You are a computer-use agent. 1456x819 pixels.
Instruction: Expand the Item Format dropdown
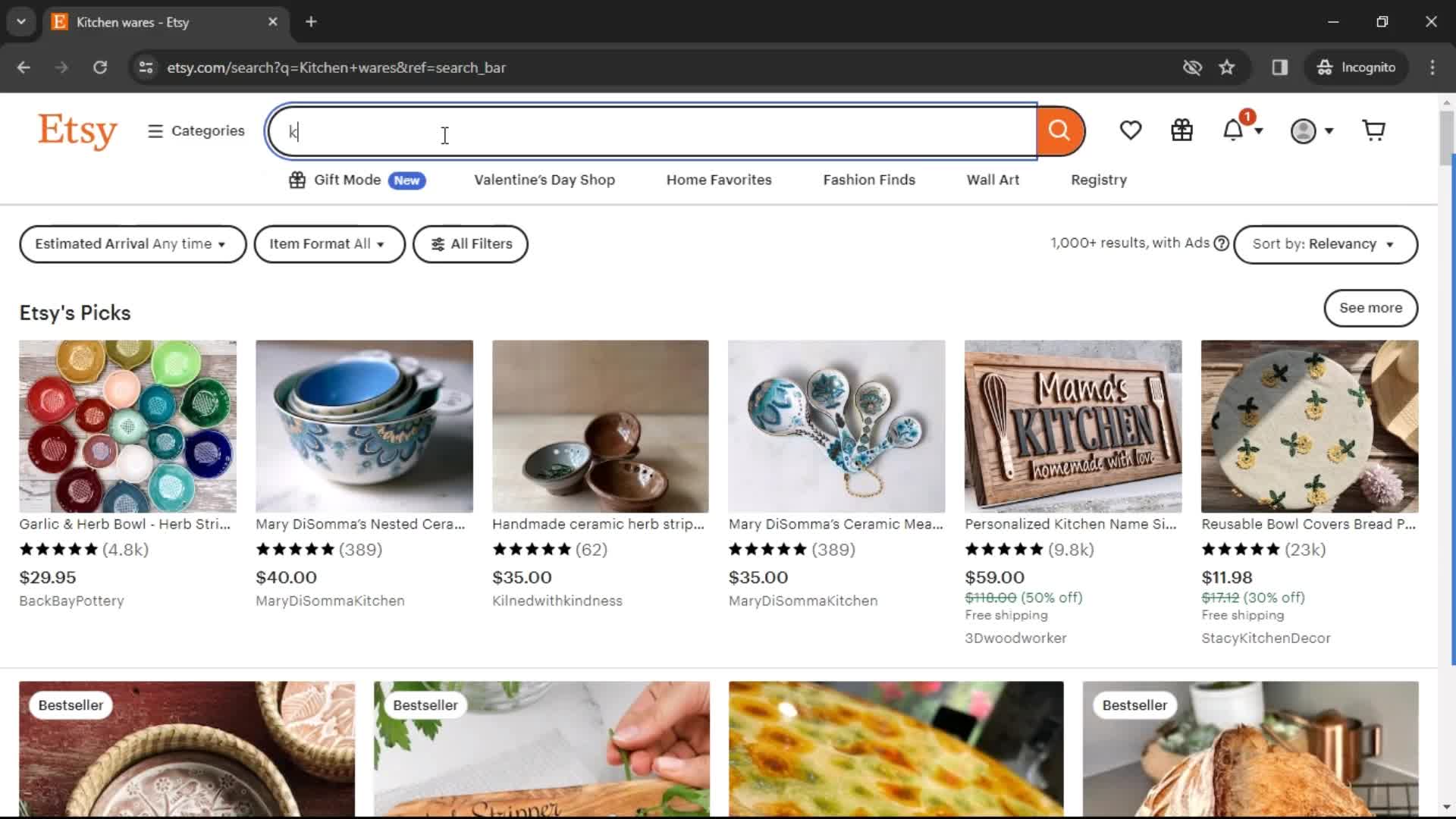tap(329, 244)
